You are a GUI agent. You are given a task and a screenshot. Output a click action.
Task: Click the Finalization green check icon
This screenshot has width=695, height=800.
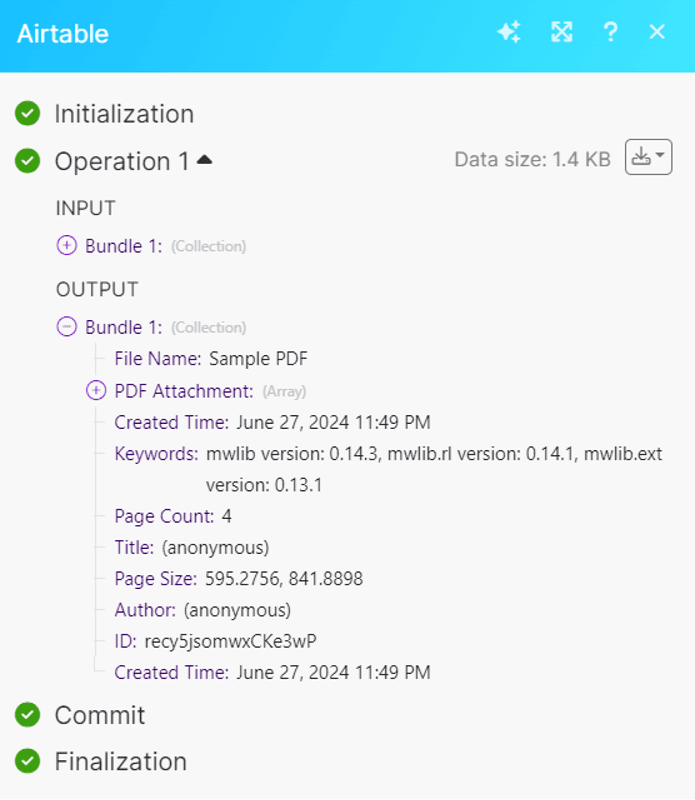coord(28,762)
